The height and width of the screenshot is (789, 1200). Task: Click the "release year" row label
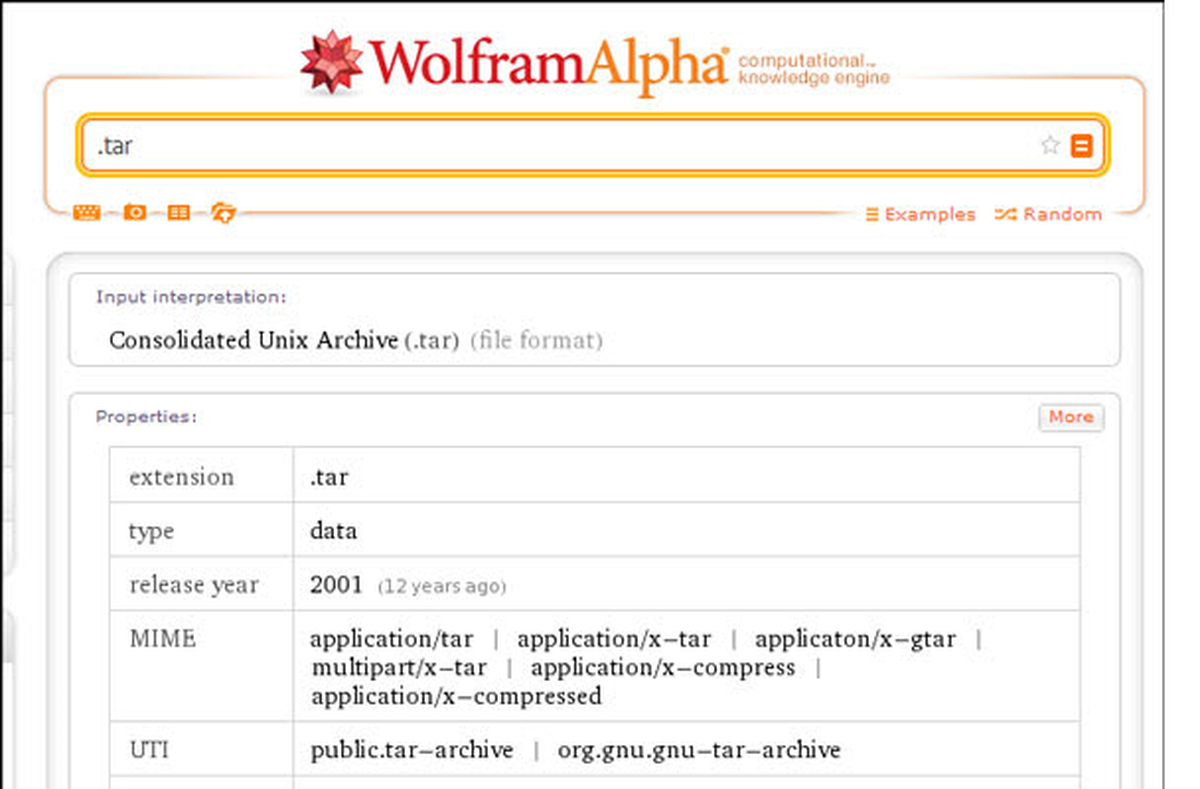point(194,585)
